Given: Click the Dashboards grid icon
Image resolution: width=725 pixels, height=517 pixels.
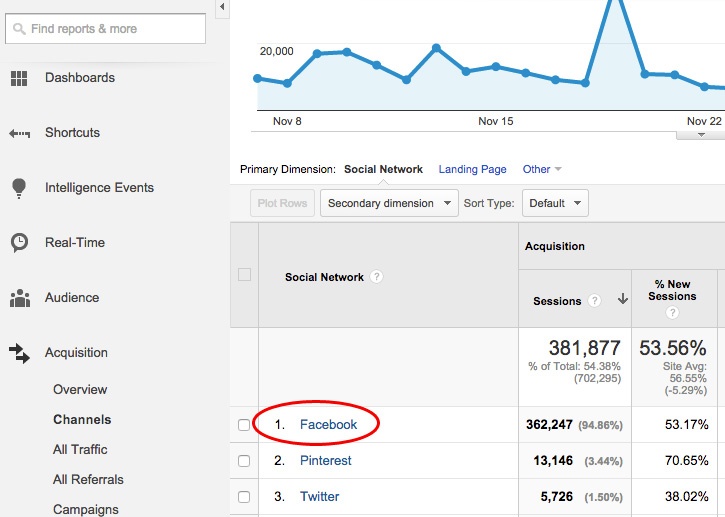Looking at the screenshot, I should 19,78.
